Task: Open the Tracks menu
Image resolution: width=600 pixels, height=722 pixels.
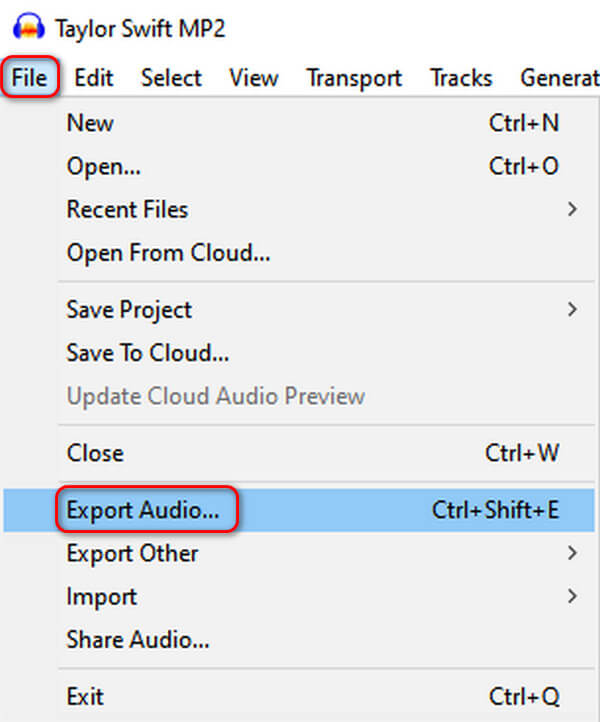Action: [x=461, y=77]
